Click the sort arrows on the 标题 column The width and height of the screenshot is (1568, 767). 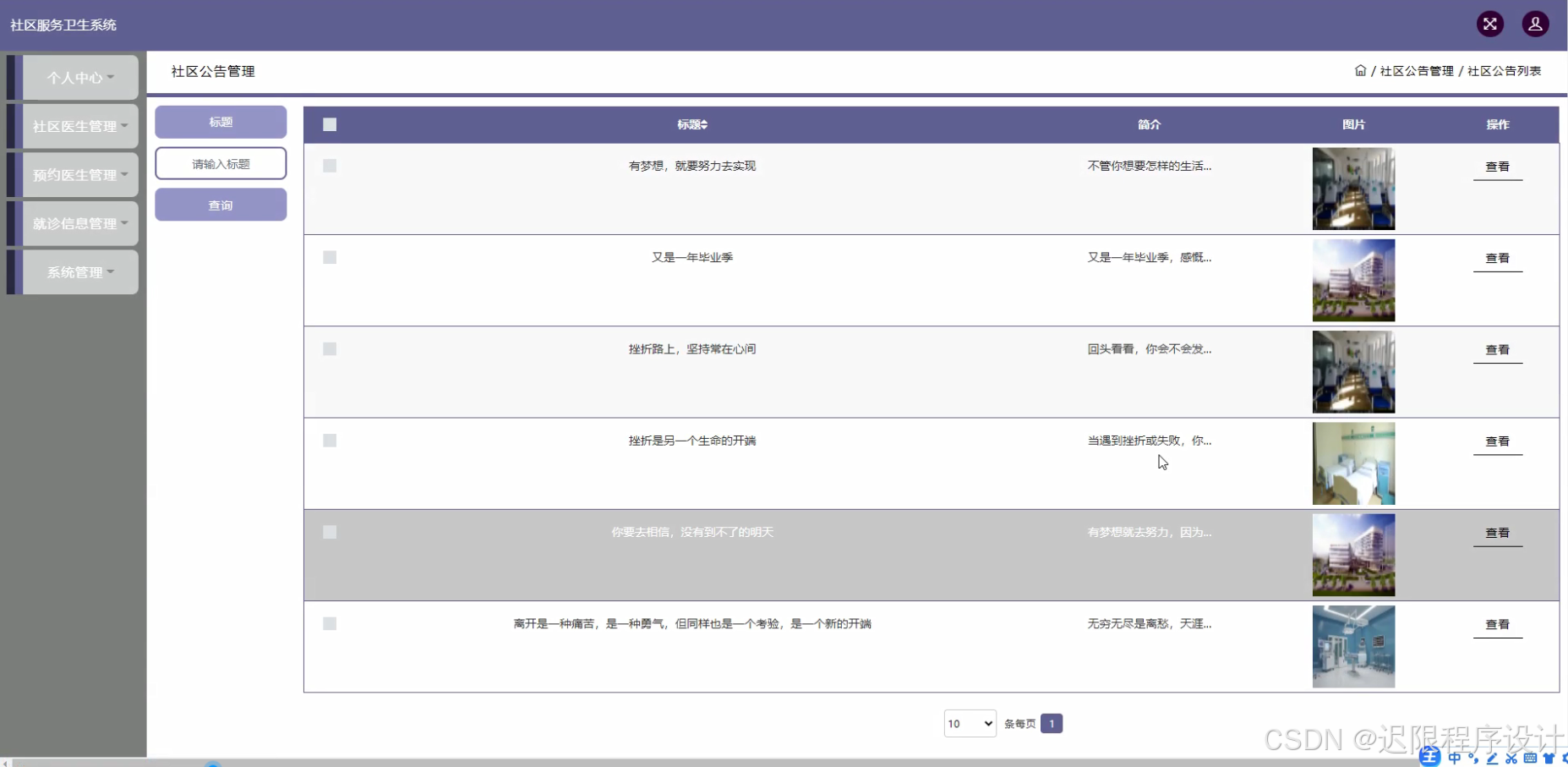pos(705,124)
